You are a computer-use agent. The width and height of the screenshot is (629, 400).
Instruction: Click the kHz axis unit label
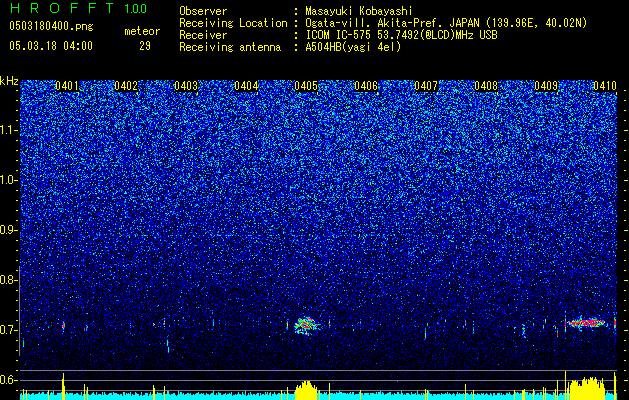pos(9,81)
